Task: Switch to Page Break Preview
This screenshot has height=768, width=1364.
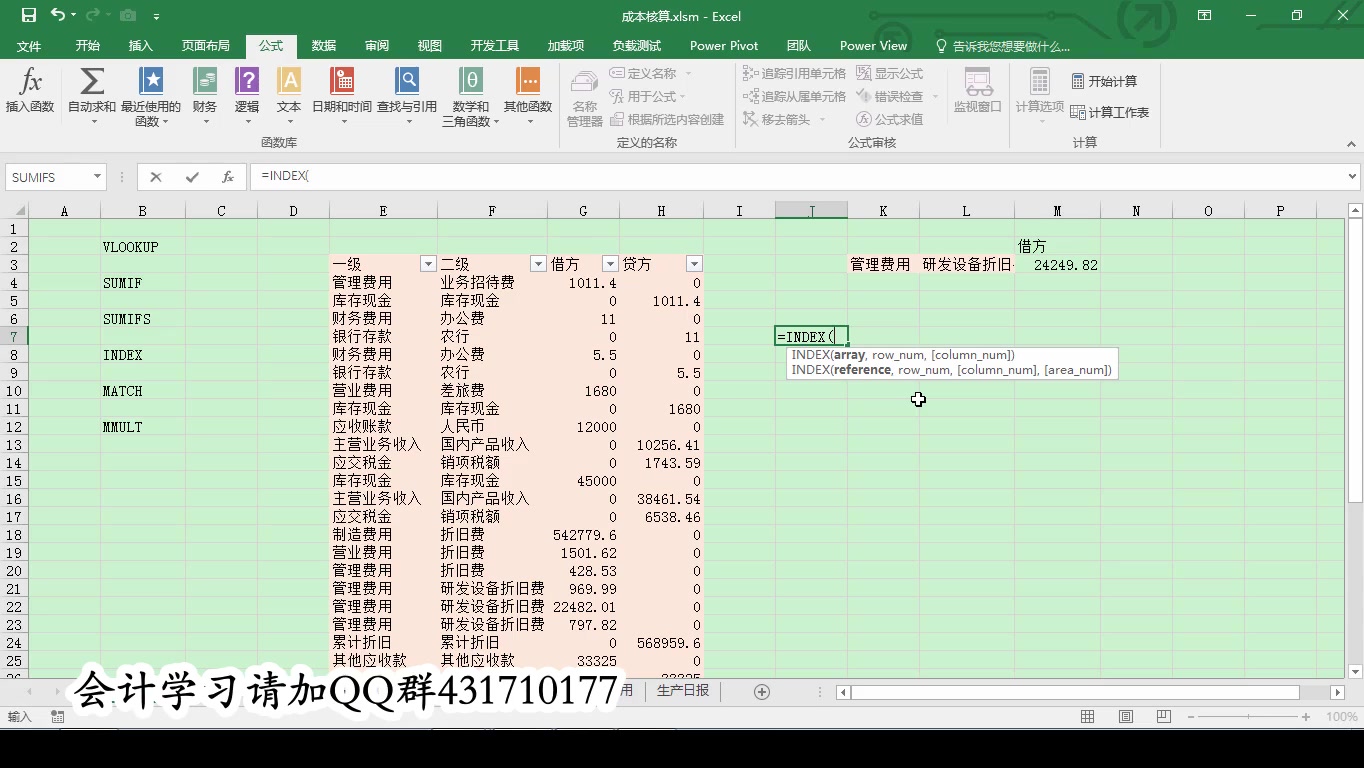Action: (x=1164, y=717)
